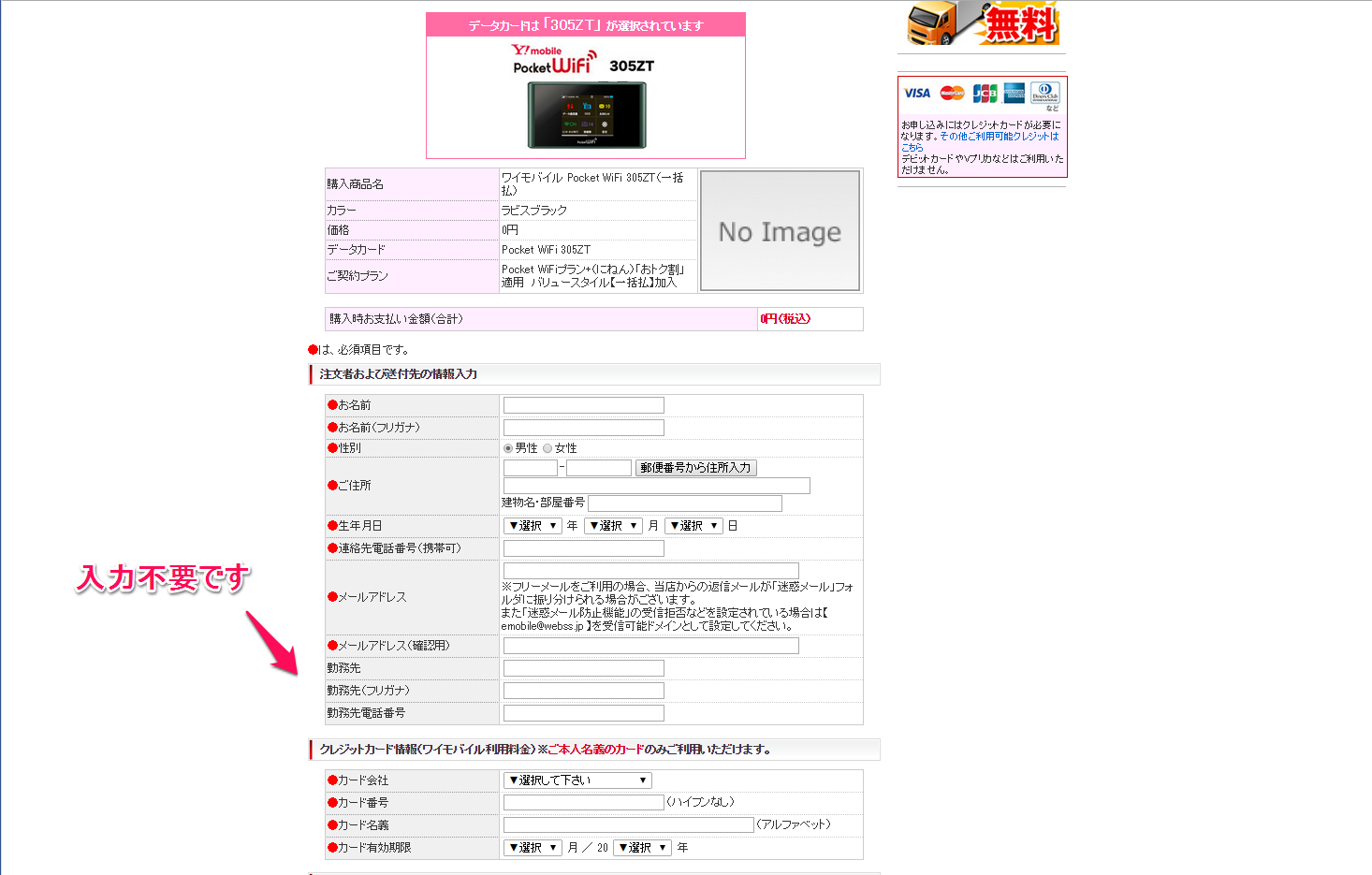Open the card expiry month dropdown
Screen dimensions: 1372x875
coord(533,848)
